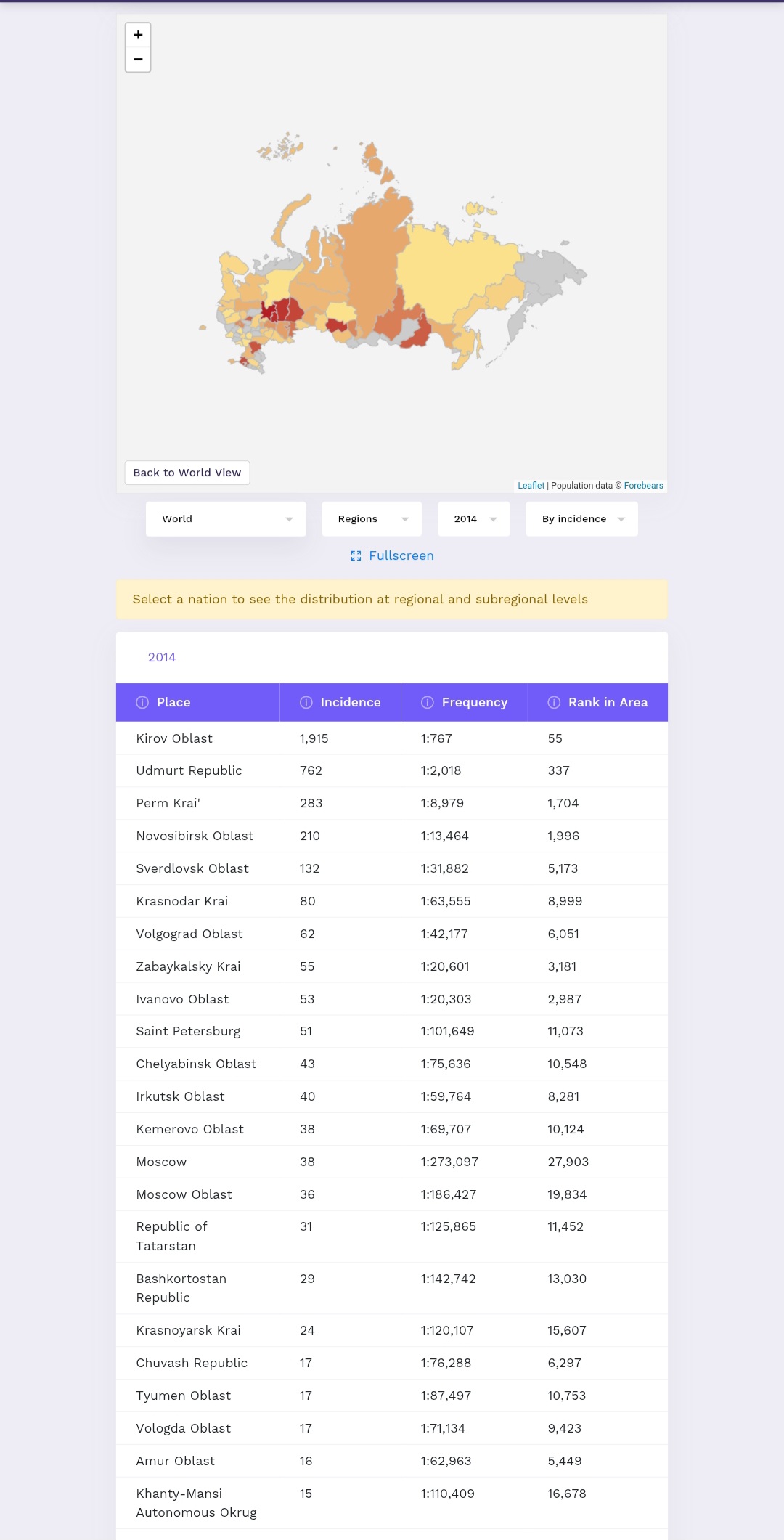Screen dimensions: 784x1540
Task: Click info icon next to Frequency header
Action: [x=428, y=703]
